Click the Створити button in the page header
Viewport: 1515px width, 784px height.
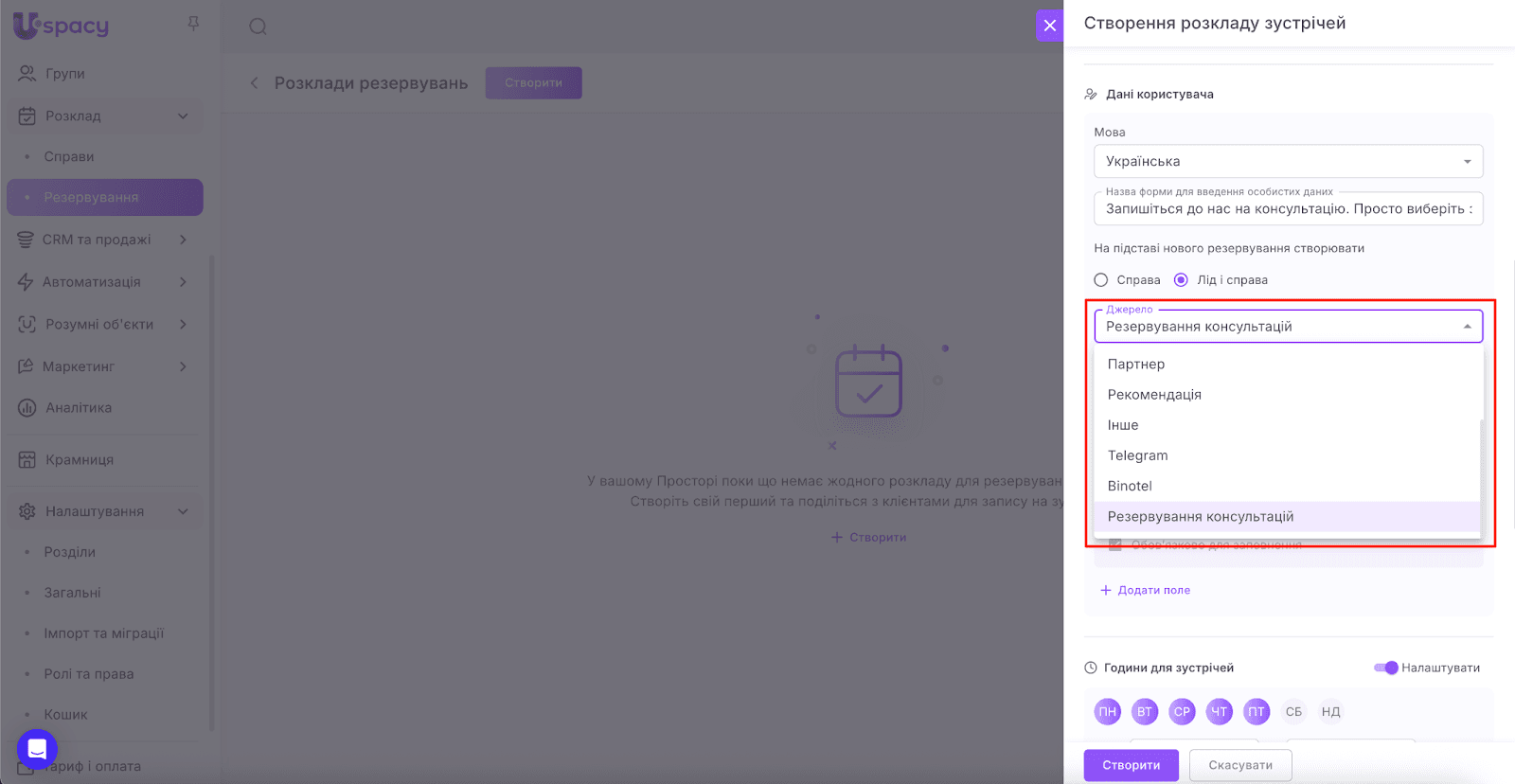(534, 83)
